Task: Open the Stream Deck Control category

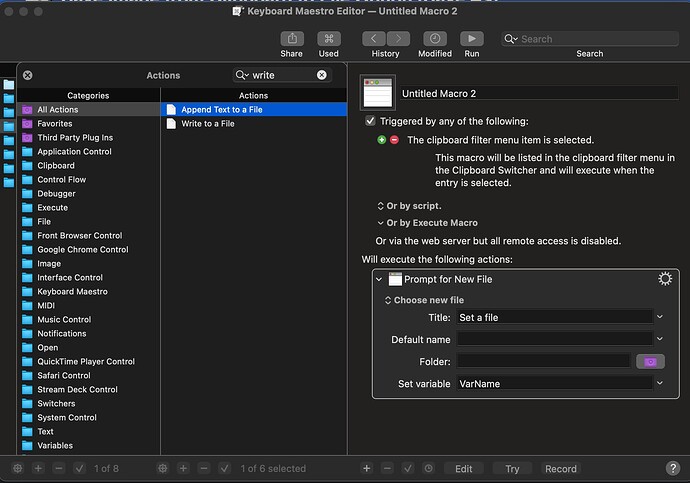Action: pyautogui.click(x=89, y=390)
